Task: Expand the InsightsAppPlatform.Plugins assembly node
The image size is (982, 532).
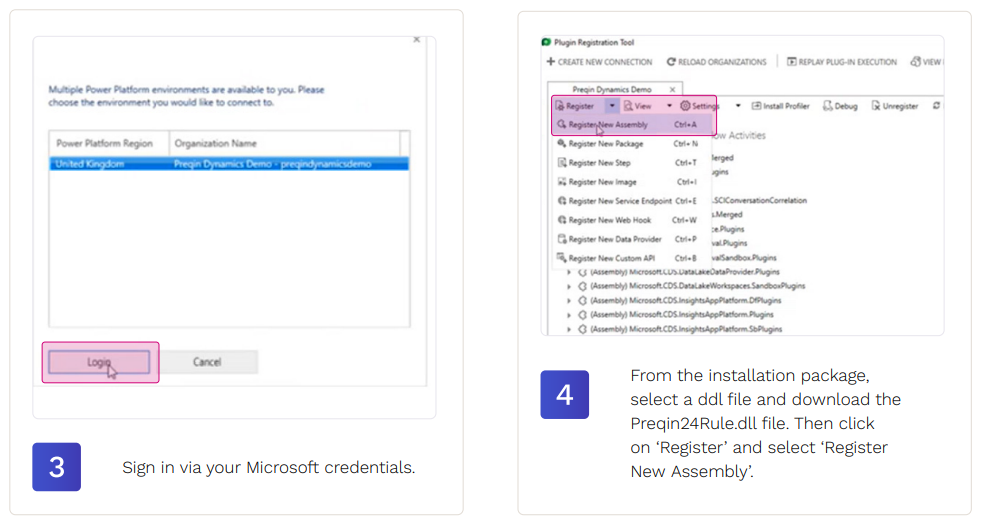Action: (569, 315)
